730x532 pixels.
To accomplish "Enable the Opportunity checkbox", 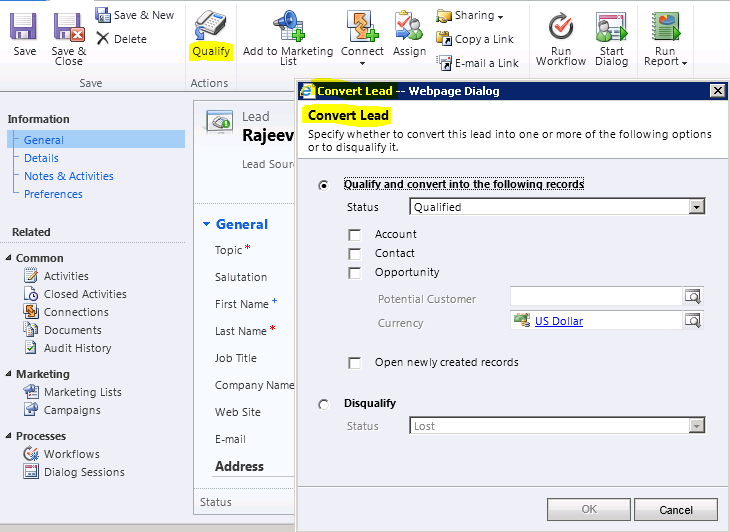I will click(354, 273).
